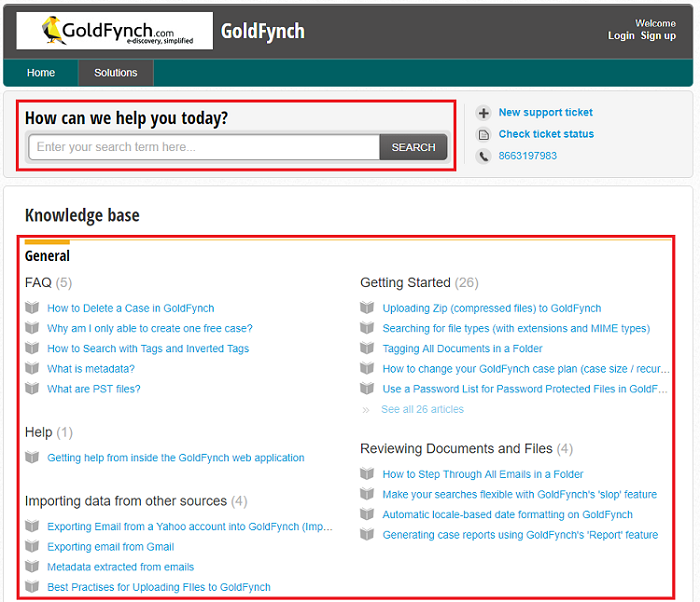
Task: Open article Why am I only able to create one free case?
Action: 150,328
